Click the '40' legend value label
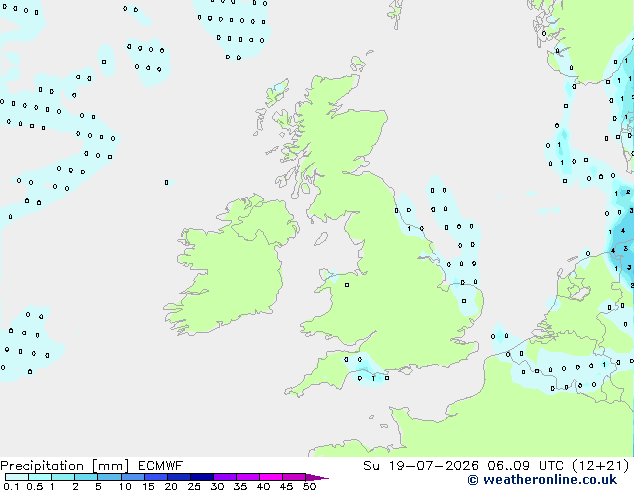 click(263, 486)
